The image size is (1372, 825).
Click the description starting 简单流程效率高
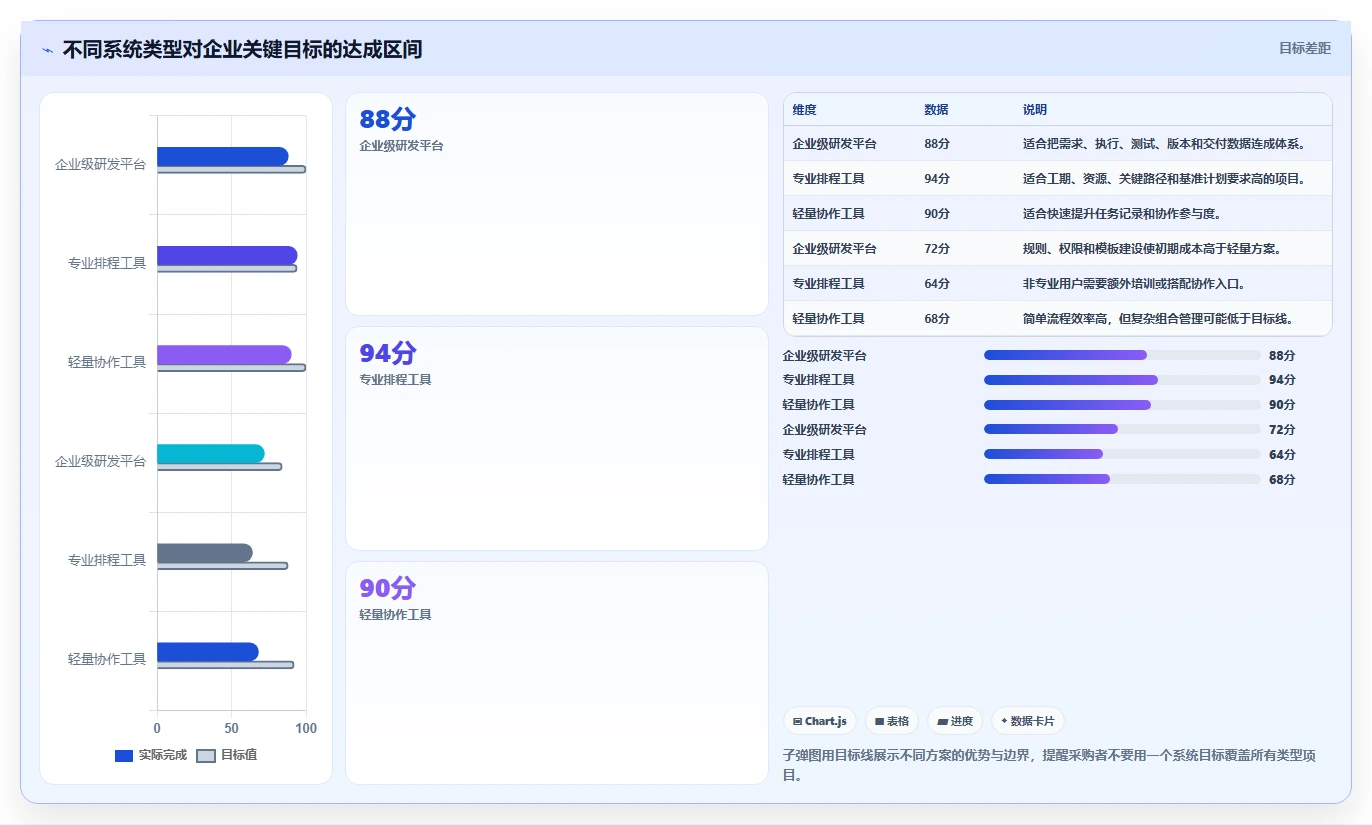pos(1158,318)
